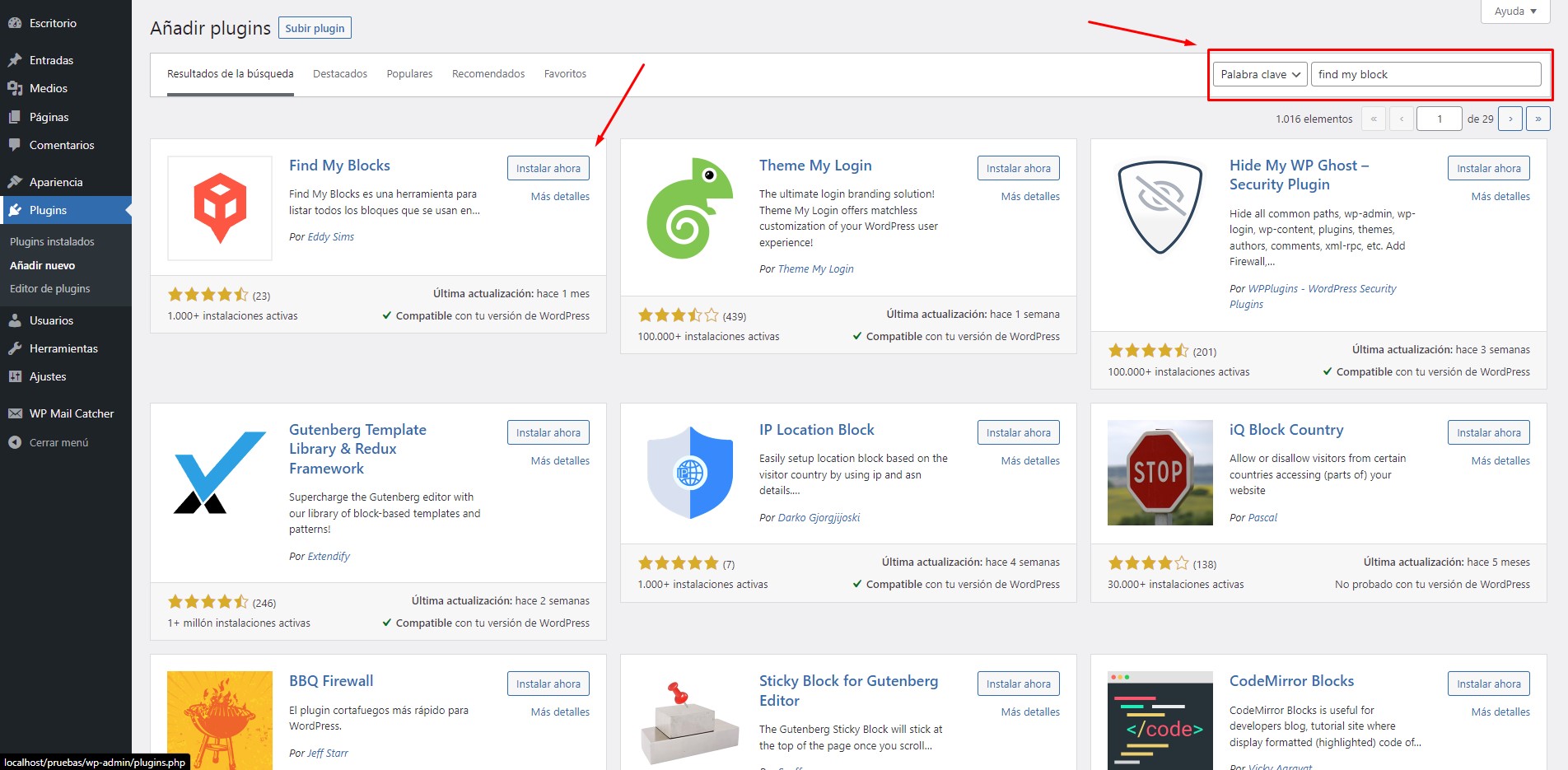Open author link Pascal
This screenshot has width=1568, height=770.
1262,517
